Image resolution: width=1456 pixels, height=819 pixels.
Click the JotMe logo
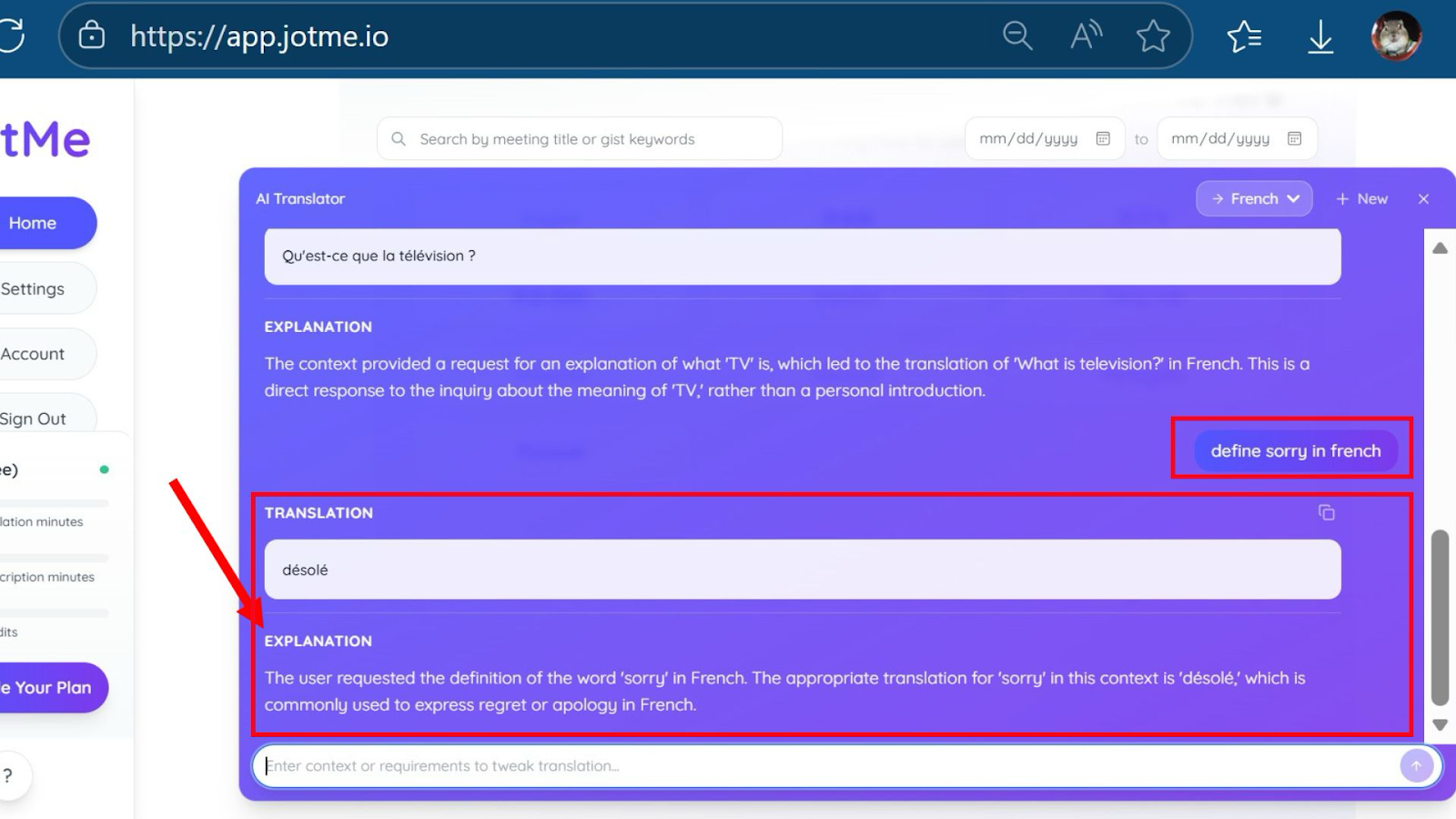pos(45,138)
